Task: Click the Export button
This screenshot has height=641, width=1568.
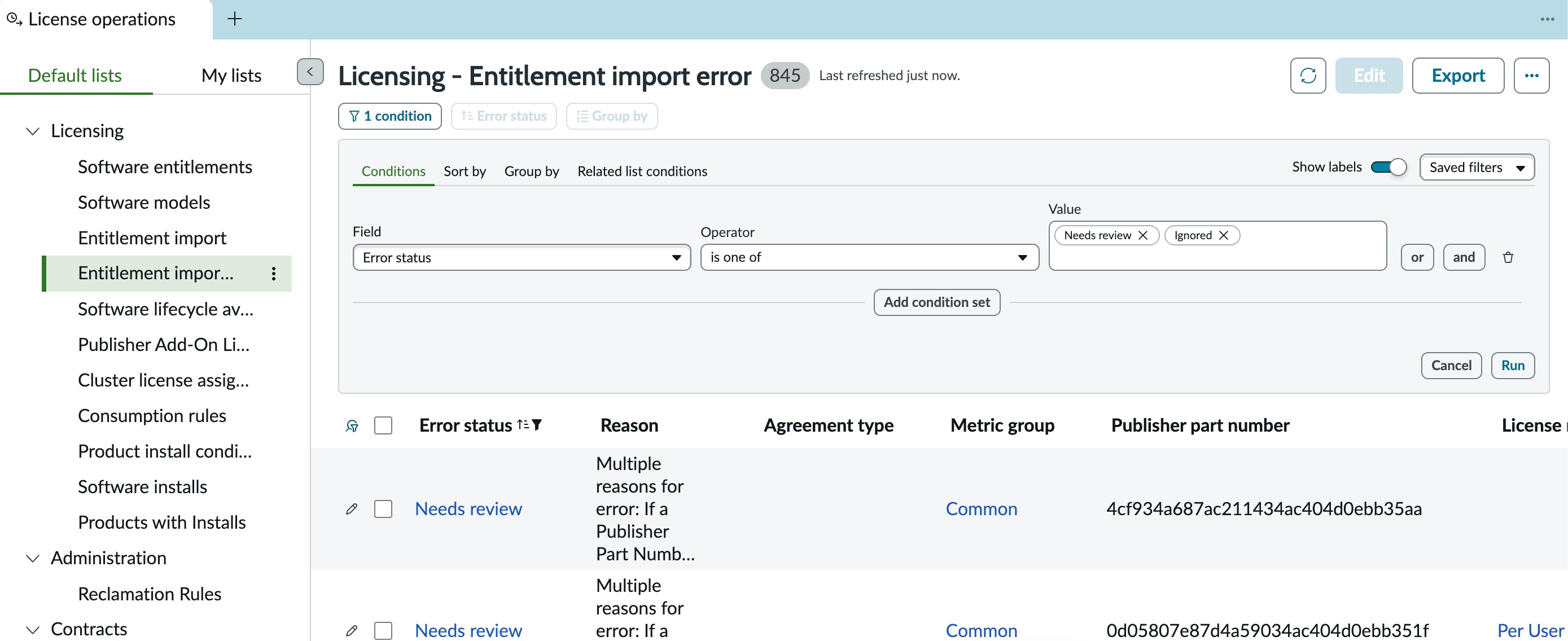Action: pyautogui.click(x=1458, y=76)
